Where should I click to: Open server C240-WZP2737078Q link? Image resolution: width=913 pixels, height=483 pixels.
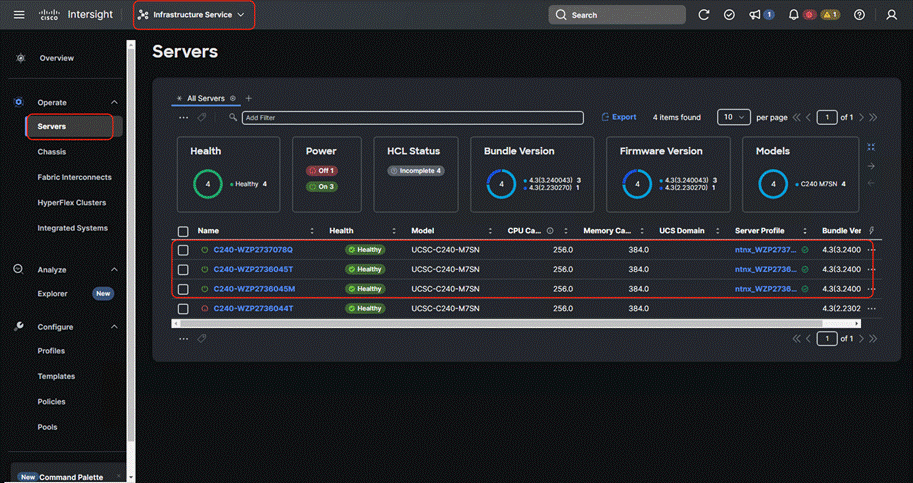[x=253, y=250]
